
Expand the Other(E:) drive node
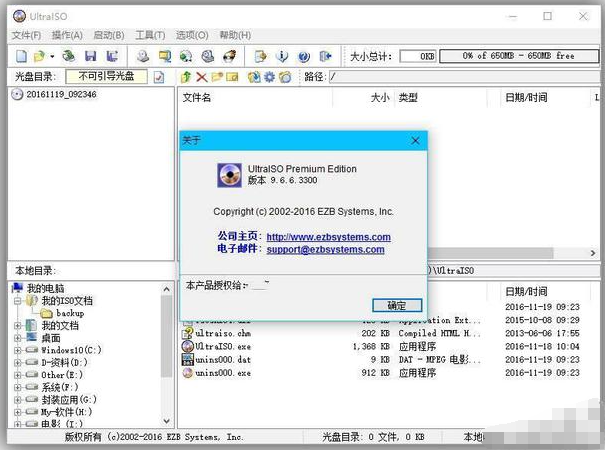click(x=18, y=375)
